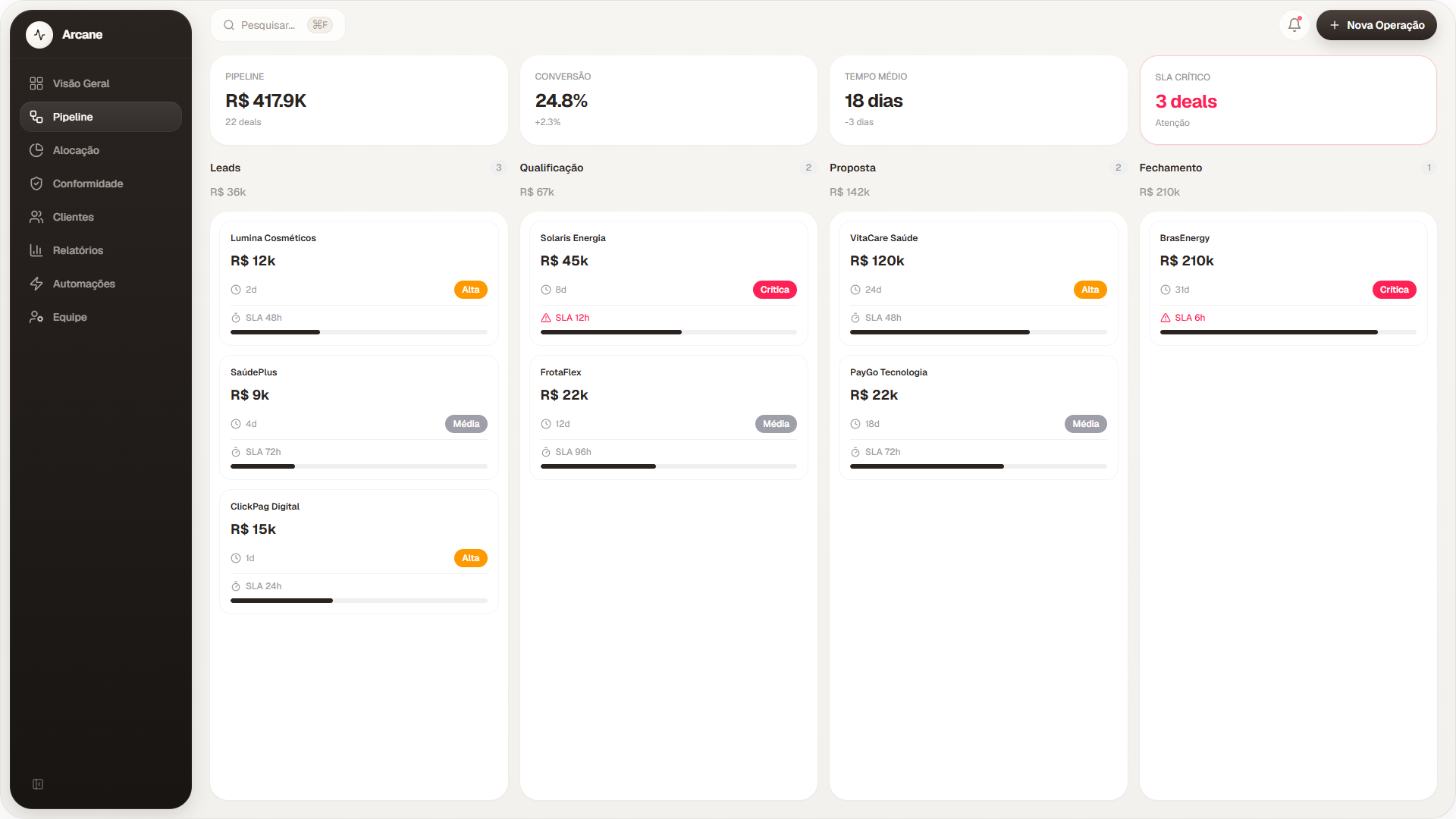Open the FrotaFlex deal card
The width and height of the screenshot is (1456, 819).
(669, 417)
